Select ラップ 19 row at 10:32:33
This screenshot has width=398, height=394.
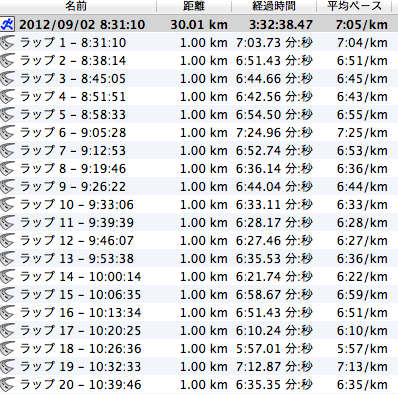pyautogui.click(x=199, y=367)
